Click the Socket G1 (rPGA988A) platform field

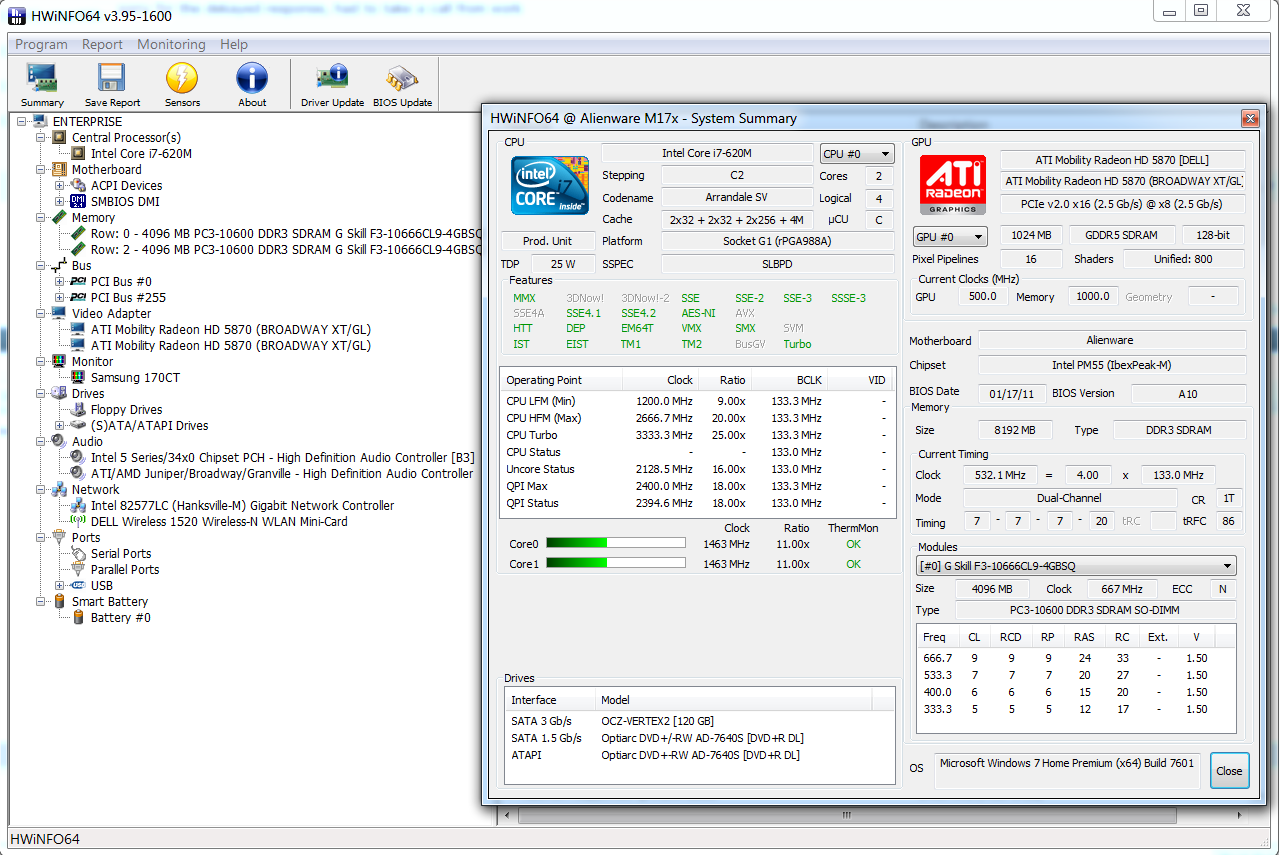click(777, 241)
